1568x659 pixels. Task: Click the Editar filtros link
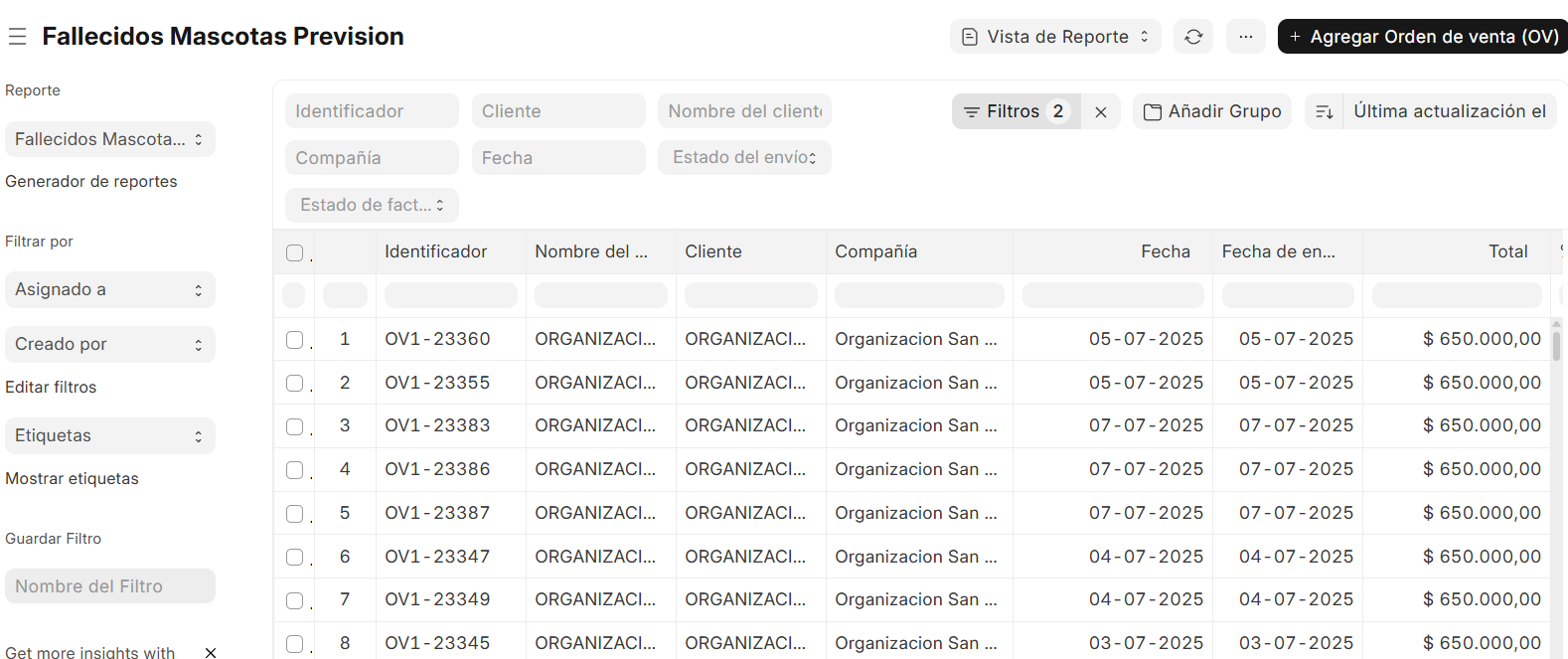click(51, 387)
